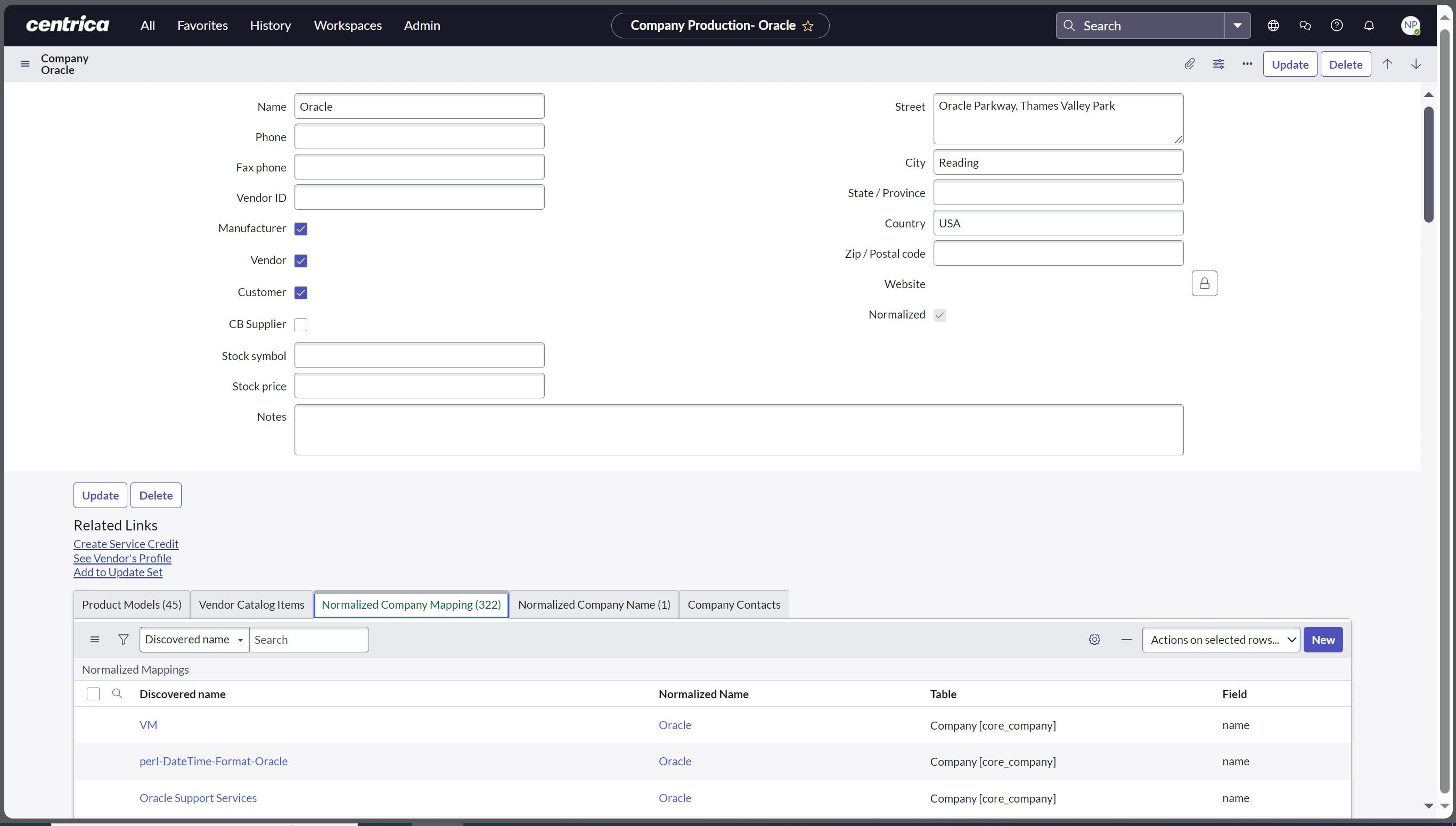
Task: Unlock the Website field lock icon
Action: 1205,284
